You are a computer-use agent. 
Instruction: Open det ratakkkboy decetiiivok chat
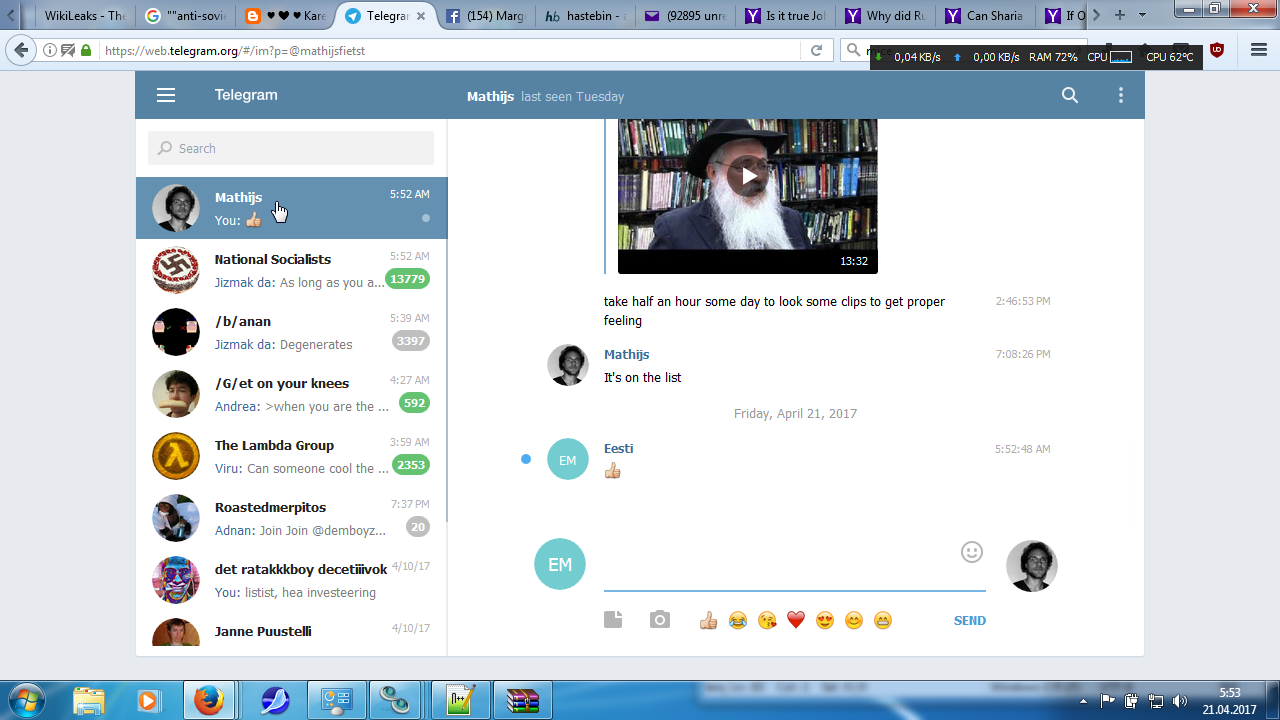pos(291,580)
